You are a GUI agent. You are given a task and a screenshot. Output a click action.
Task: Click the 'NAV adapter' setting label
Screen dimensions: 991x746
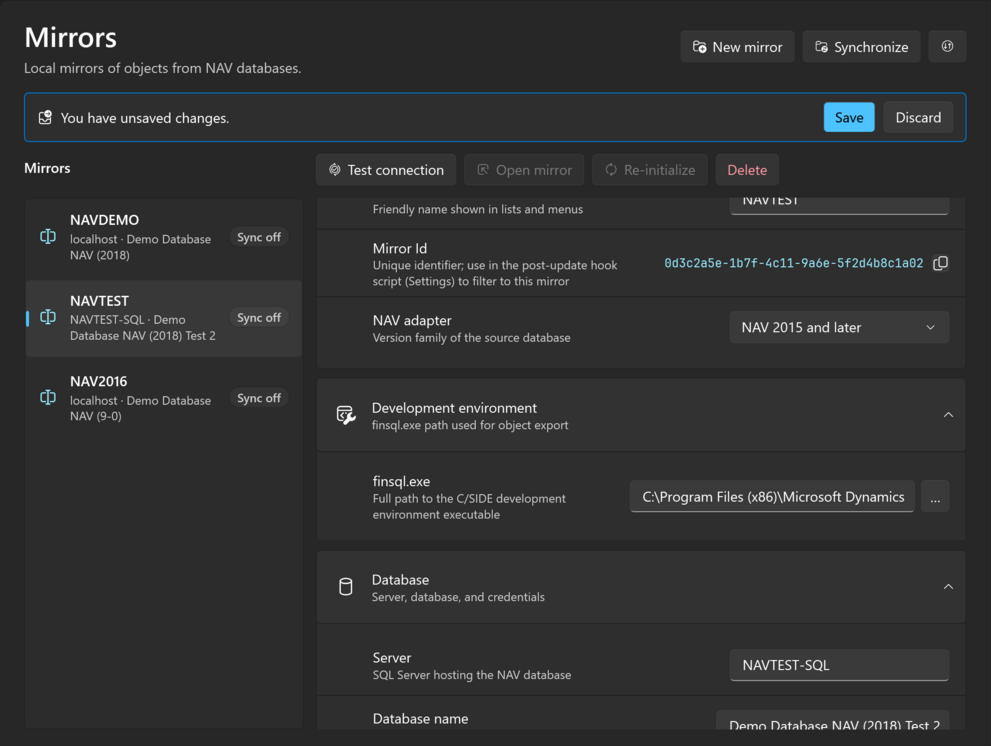click(x=411, y=321)
